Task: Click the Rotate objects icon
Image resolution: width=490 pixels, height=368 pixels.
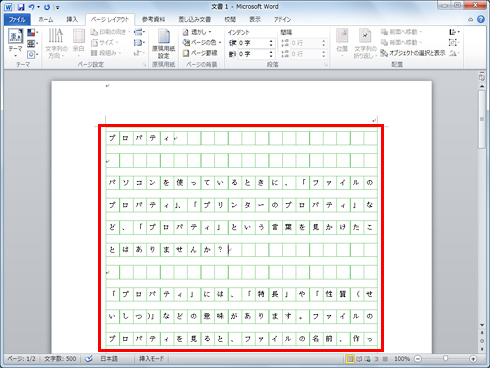Action: coord(454,53)
